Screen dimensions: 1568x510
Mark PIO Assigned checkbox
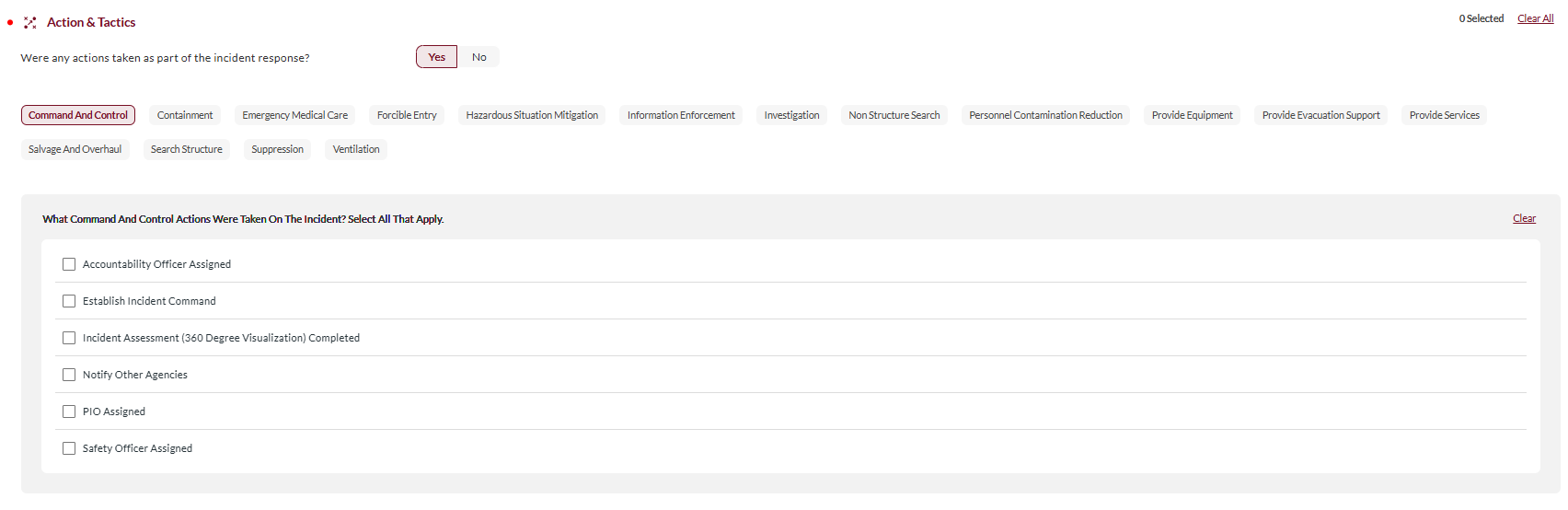tap(69, 411)
